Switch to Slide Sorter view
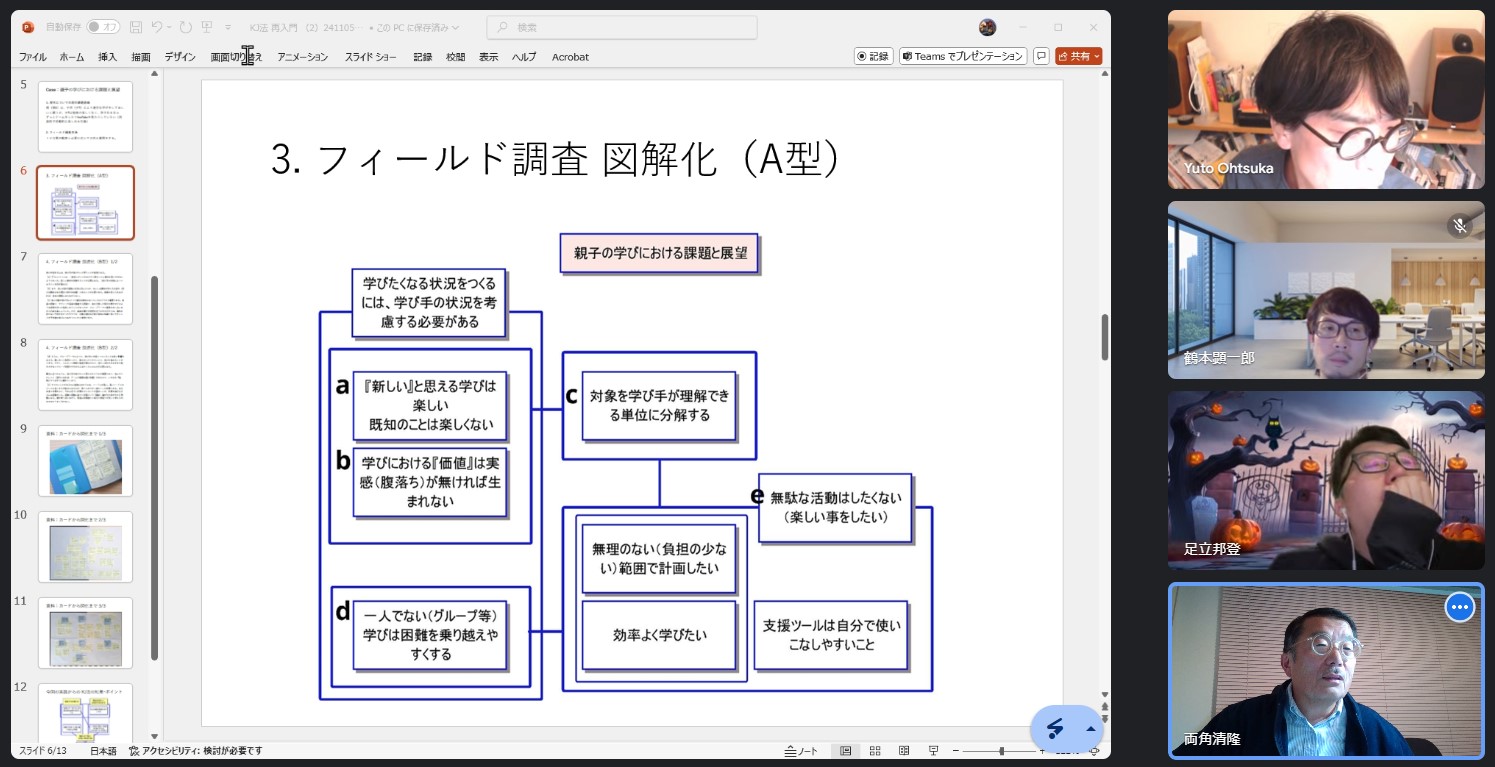 point(875,751)
